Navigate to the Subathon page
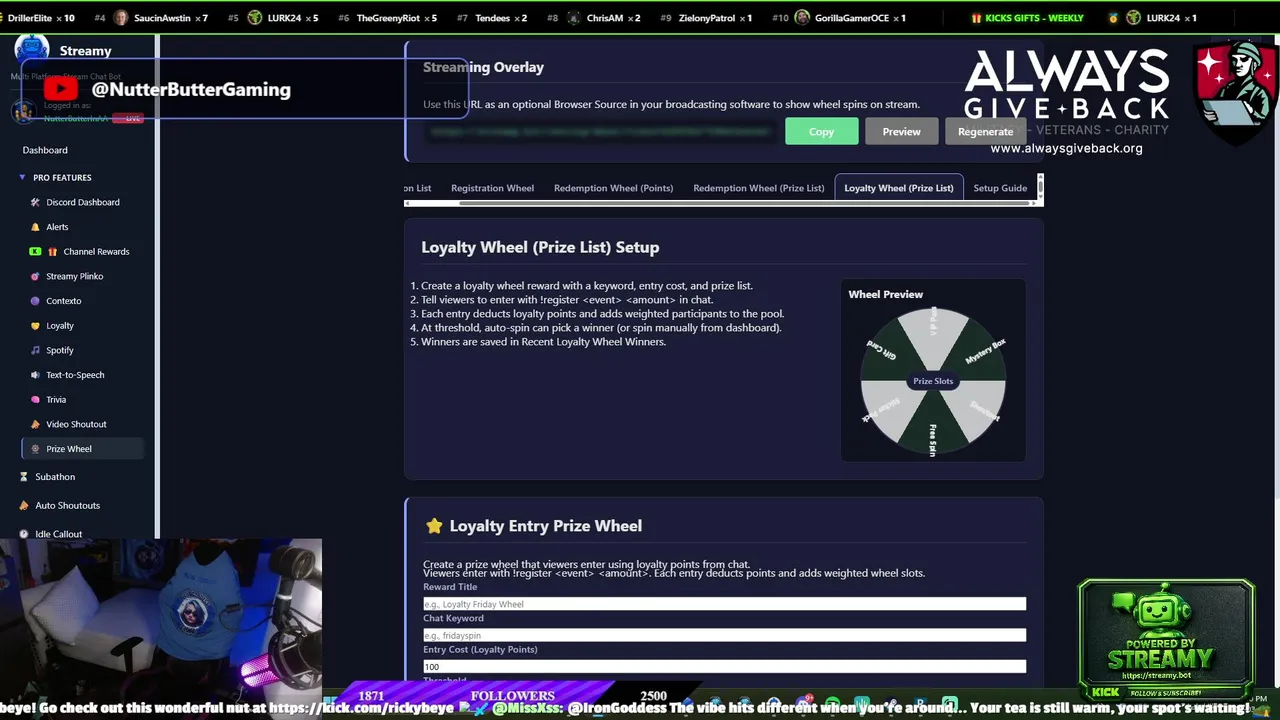 point(55,477)
